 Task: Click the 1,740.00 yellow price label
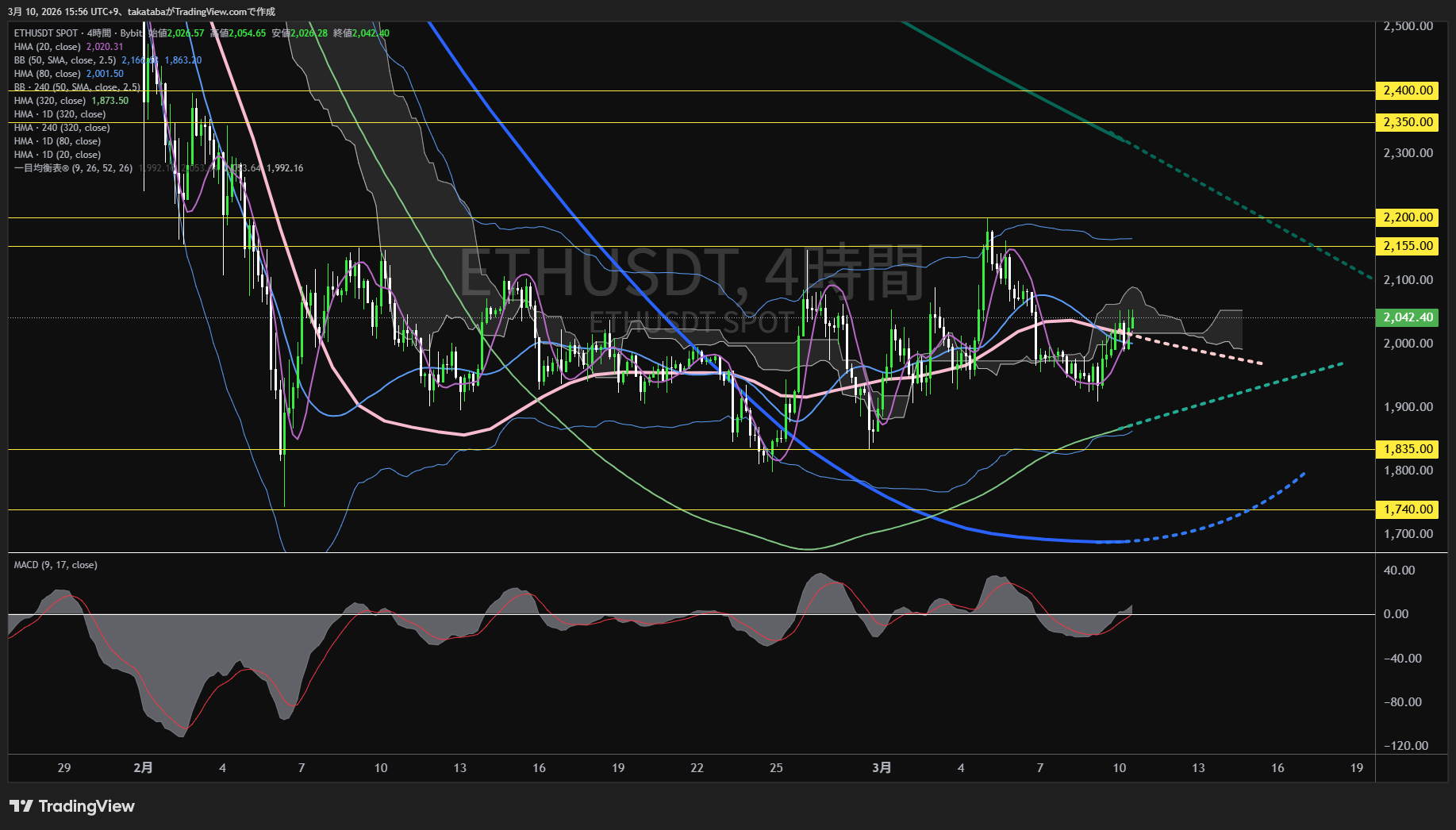pos(1408,509)
